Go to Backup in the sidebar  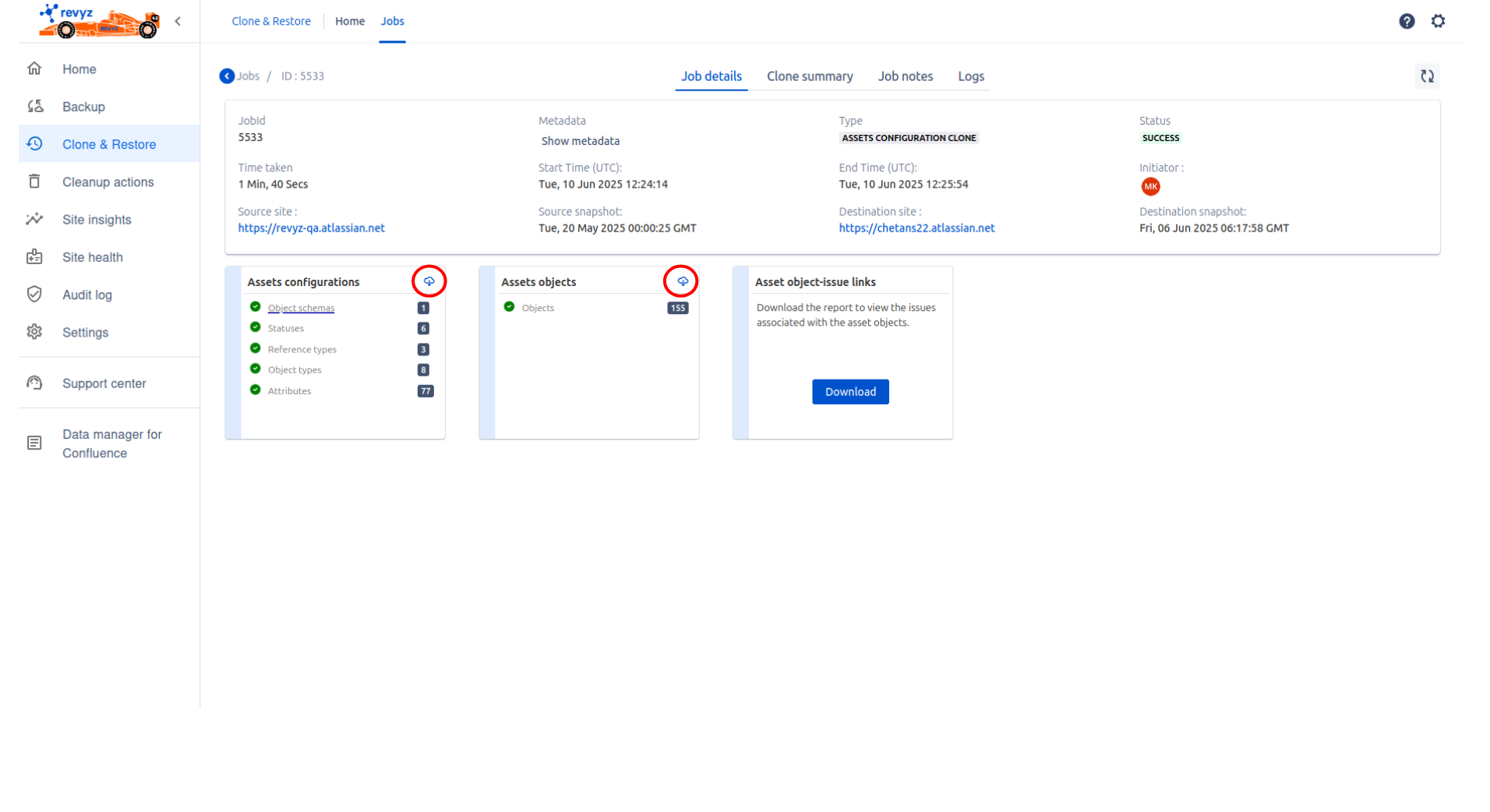pos(83,107)
